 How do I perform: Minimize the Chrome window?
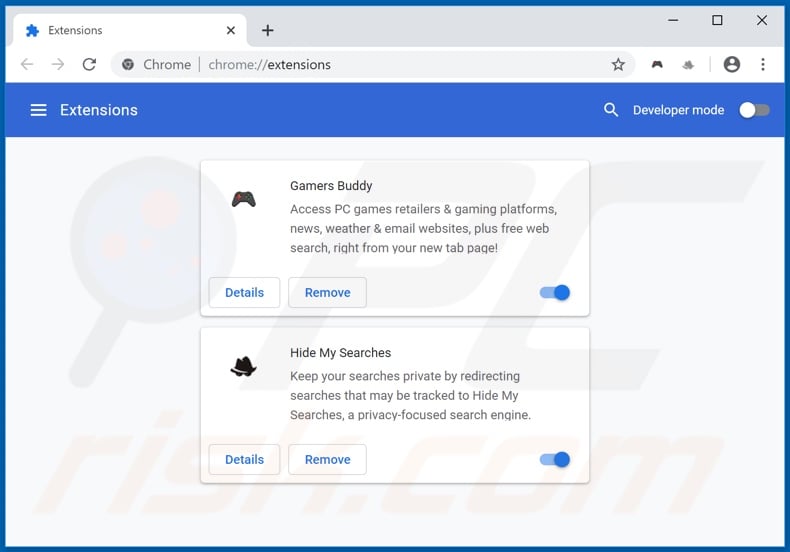click(x=673, y=20)
